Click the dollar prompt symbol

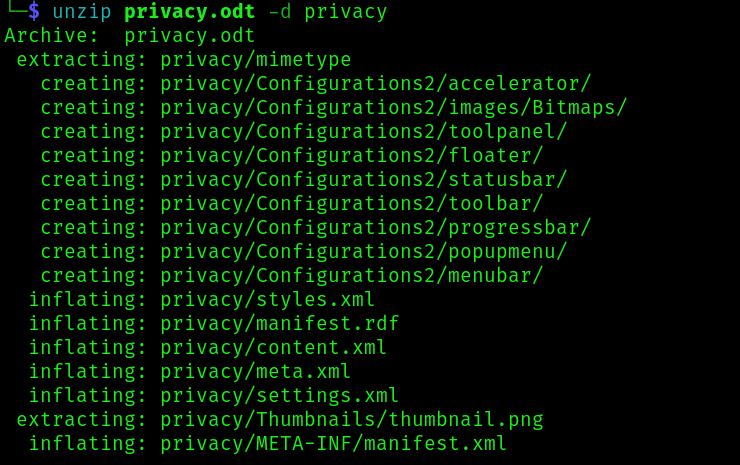[33, 12]
